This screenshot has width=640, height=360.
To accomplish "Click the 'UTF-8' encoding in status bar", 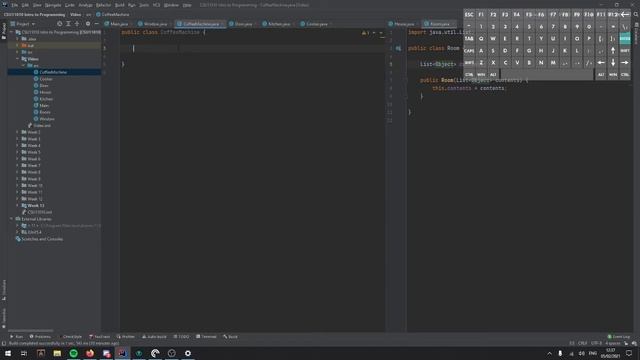I will (596, 344).
